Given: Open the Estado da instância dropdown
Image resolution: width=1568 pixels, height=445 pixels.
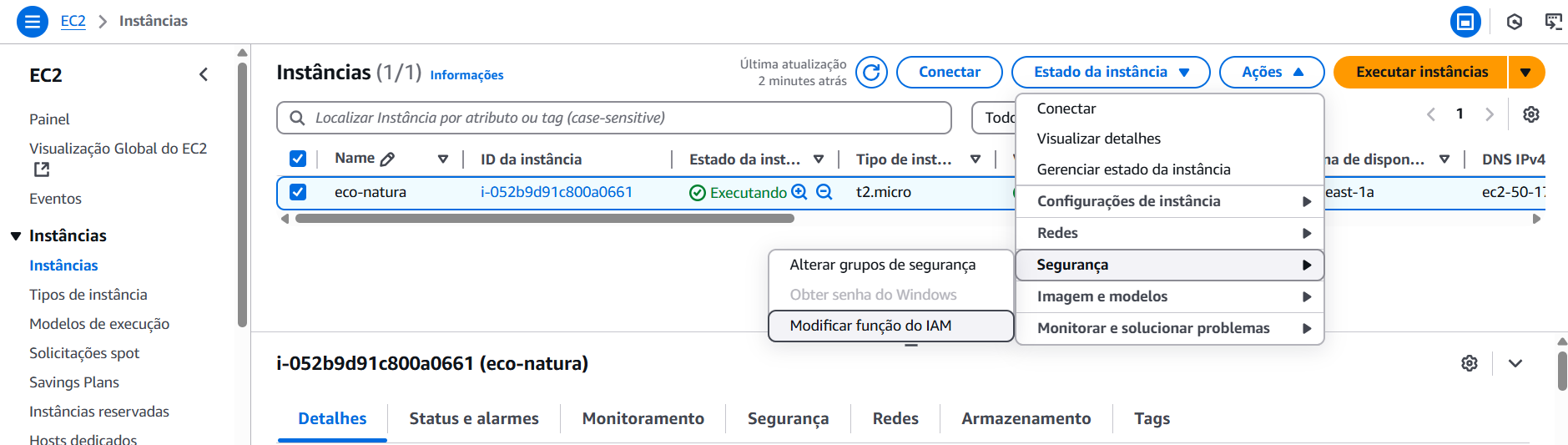Looking at the screenshot, I should (1110, 73).
